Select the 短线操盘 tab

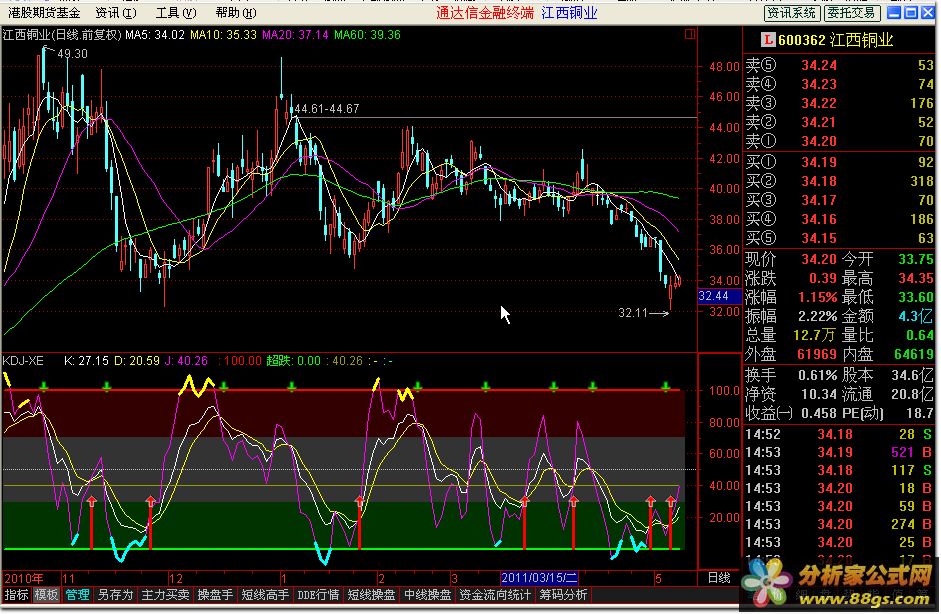pyautogui.click(x=371, y=595)
